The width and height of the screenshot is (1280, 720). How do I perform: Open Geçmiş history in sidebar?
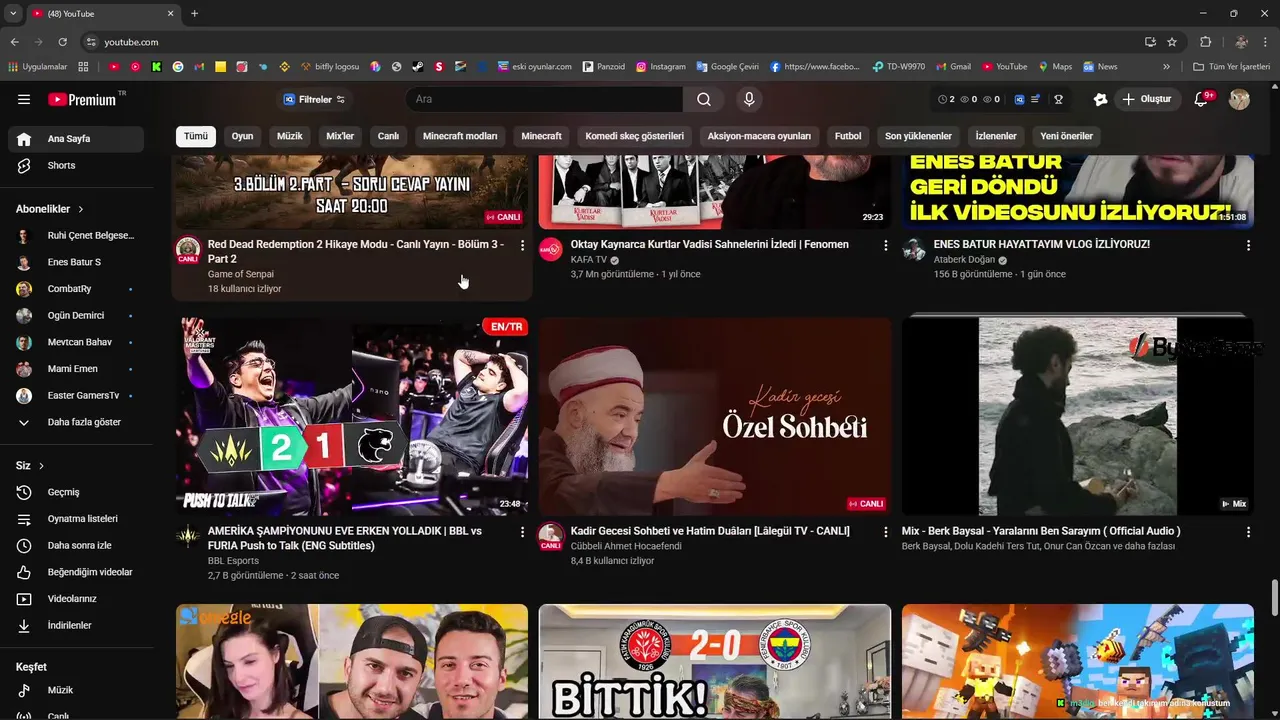tap(76, 492)
